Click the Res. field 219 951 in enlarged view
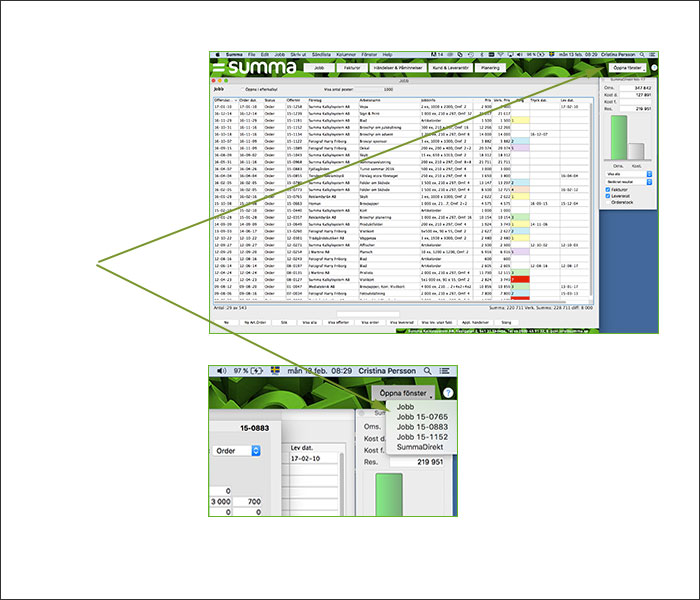This screenshot has width=700, height=600. click(417, 462)
